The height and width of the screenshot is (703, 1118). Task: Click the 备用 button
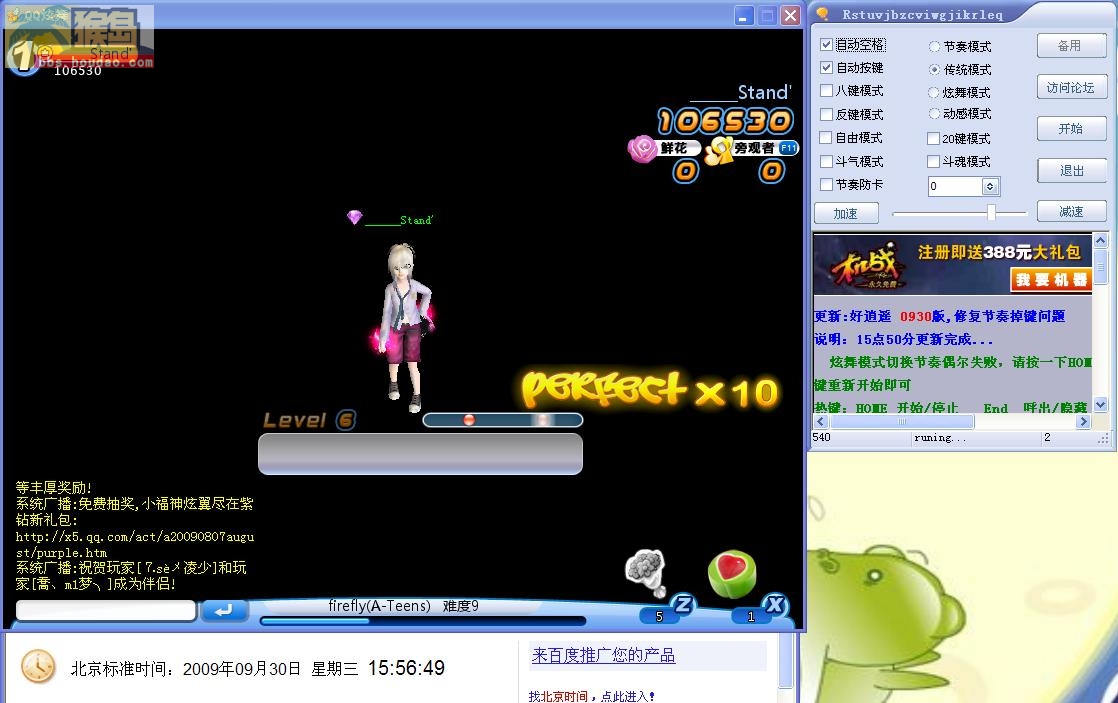(x=1071, y=46)
